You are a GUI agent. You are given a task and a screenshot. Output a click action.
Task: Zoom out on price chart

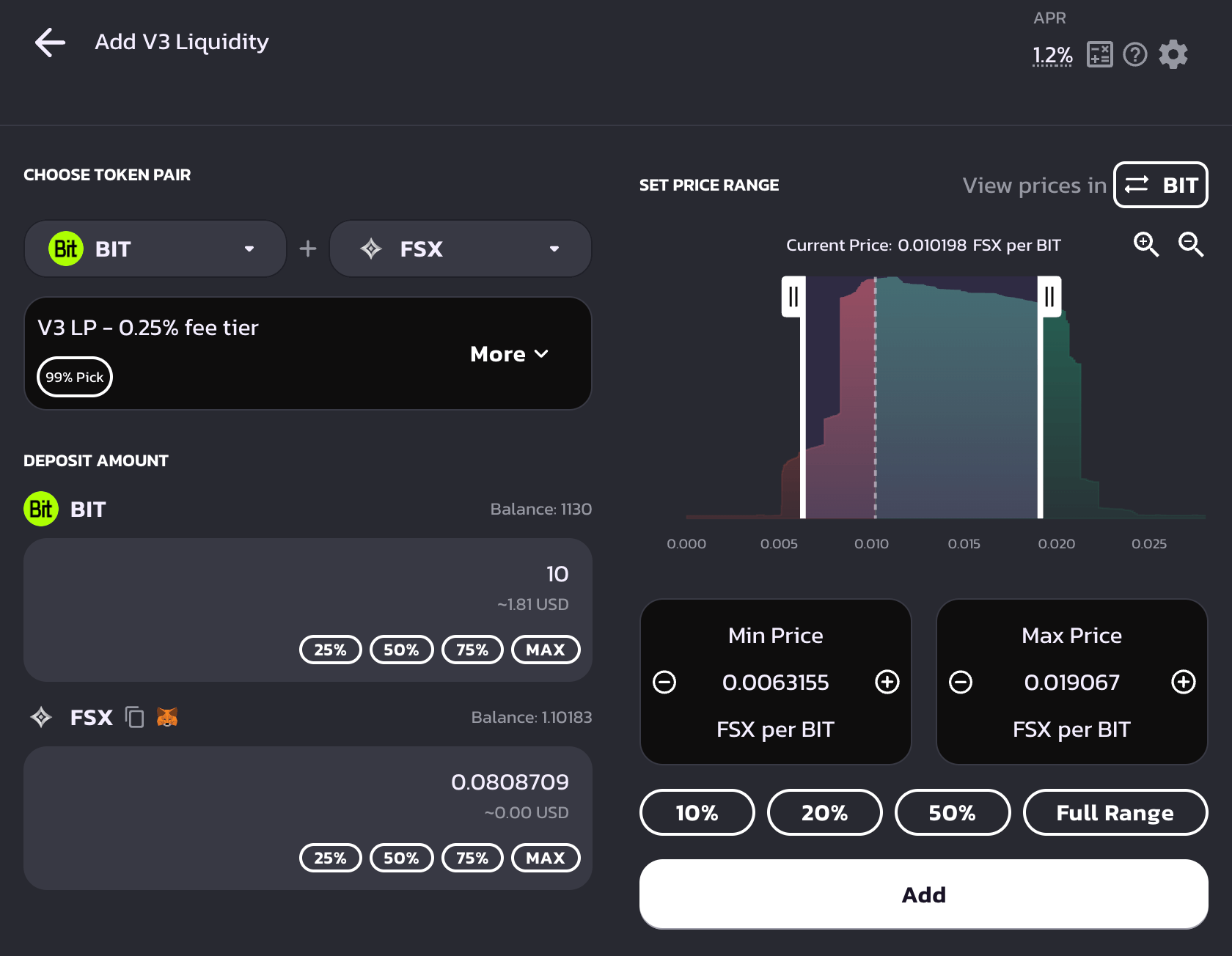coord(1190,244)
